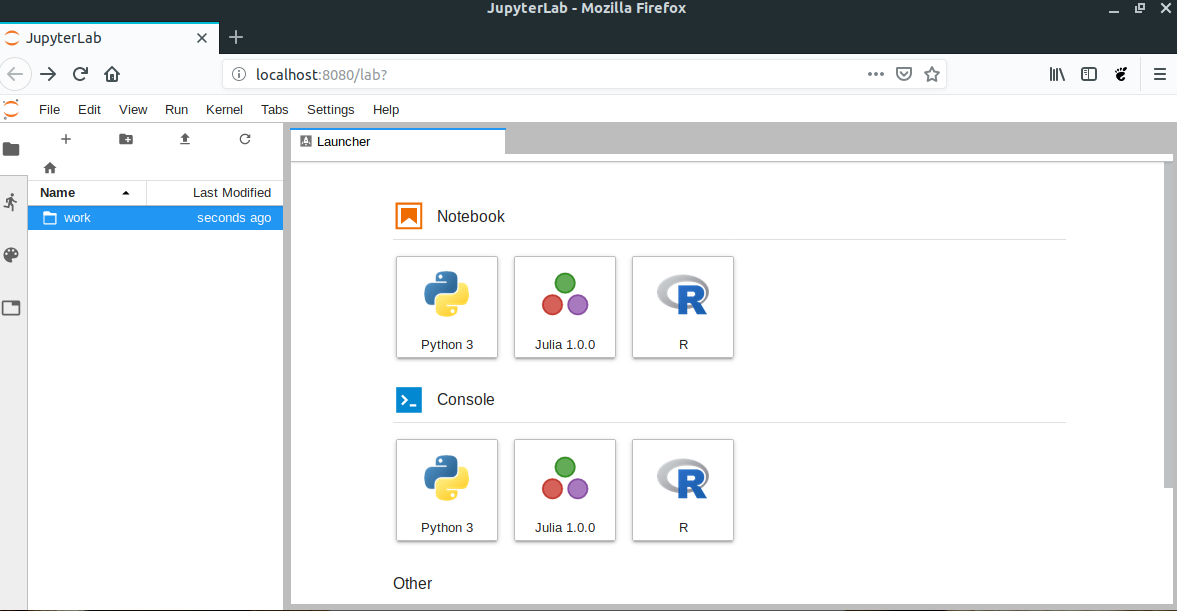Show site information for localhost

point(239,74)
